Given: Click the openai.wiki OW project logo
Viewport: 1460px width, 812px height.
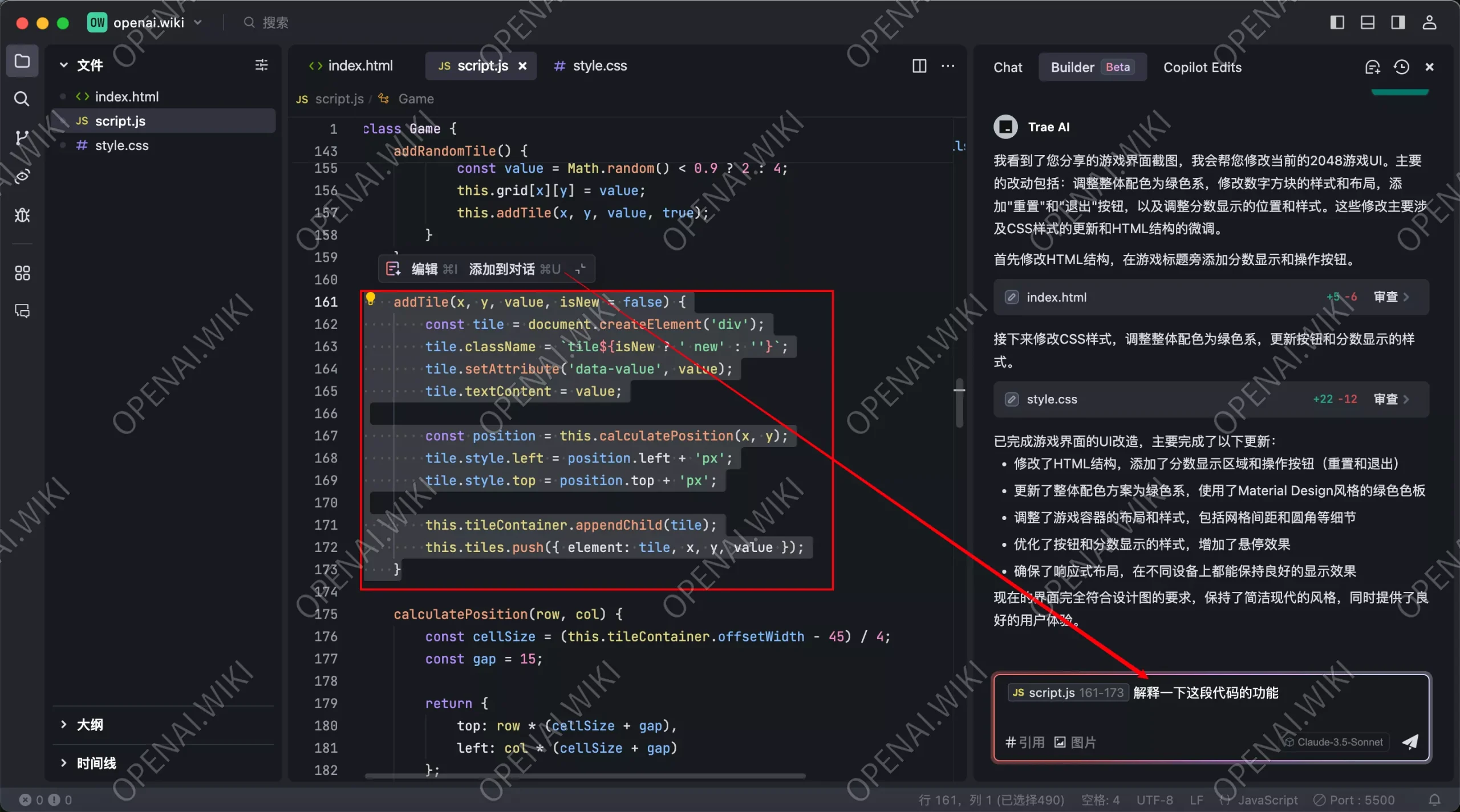Looking at the screenshot, I should (97, 22).
